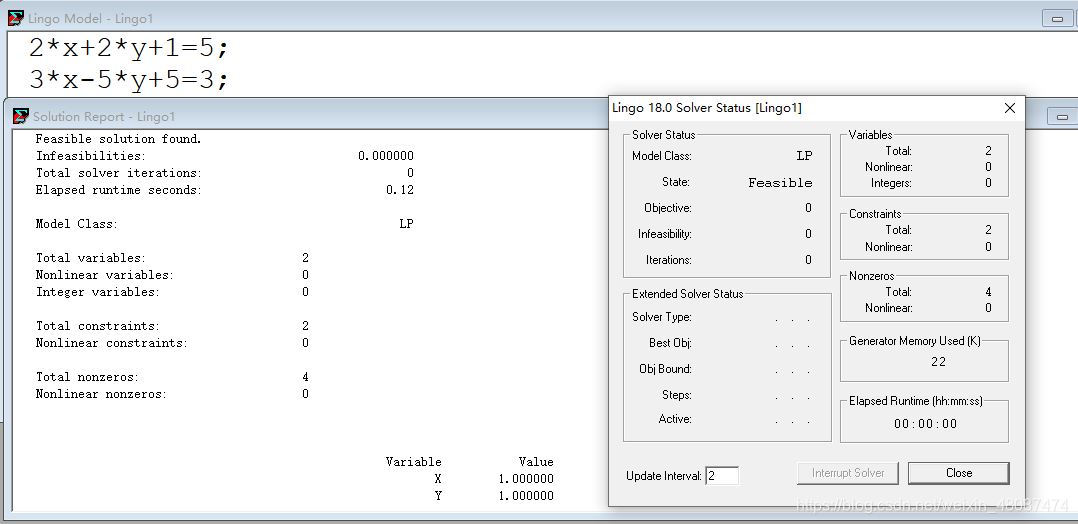Click the Total solver iterations row
Viewport: 1078px width, 524px height.
[x=225, y=173]
